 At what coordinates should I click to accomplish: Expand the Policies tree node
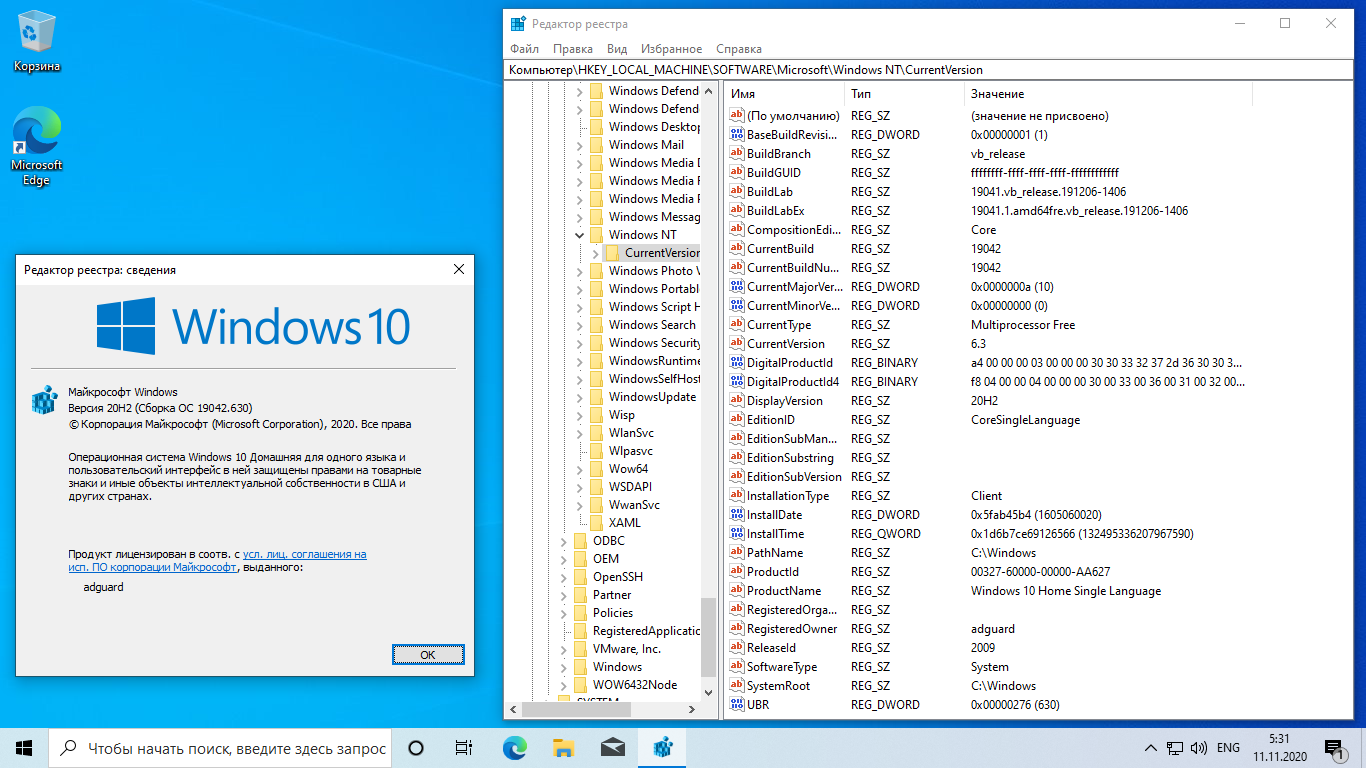(563, 613)
